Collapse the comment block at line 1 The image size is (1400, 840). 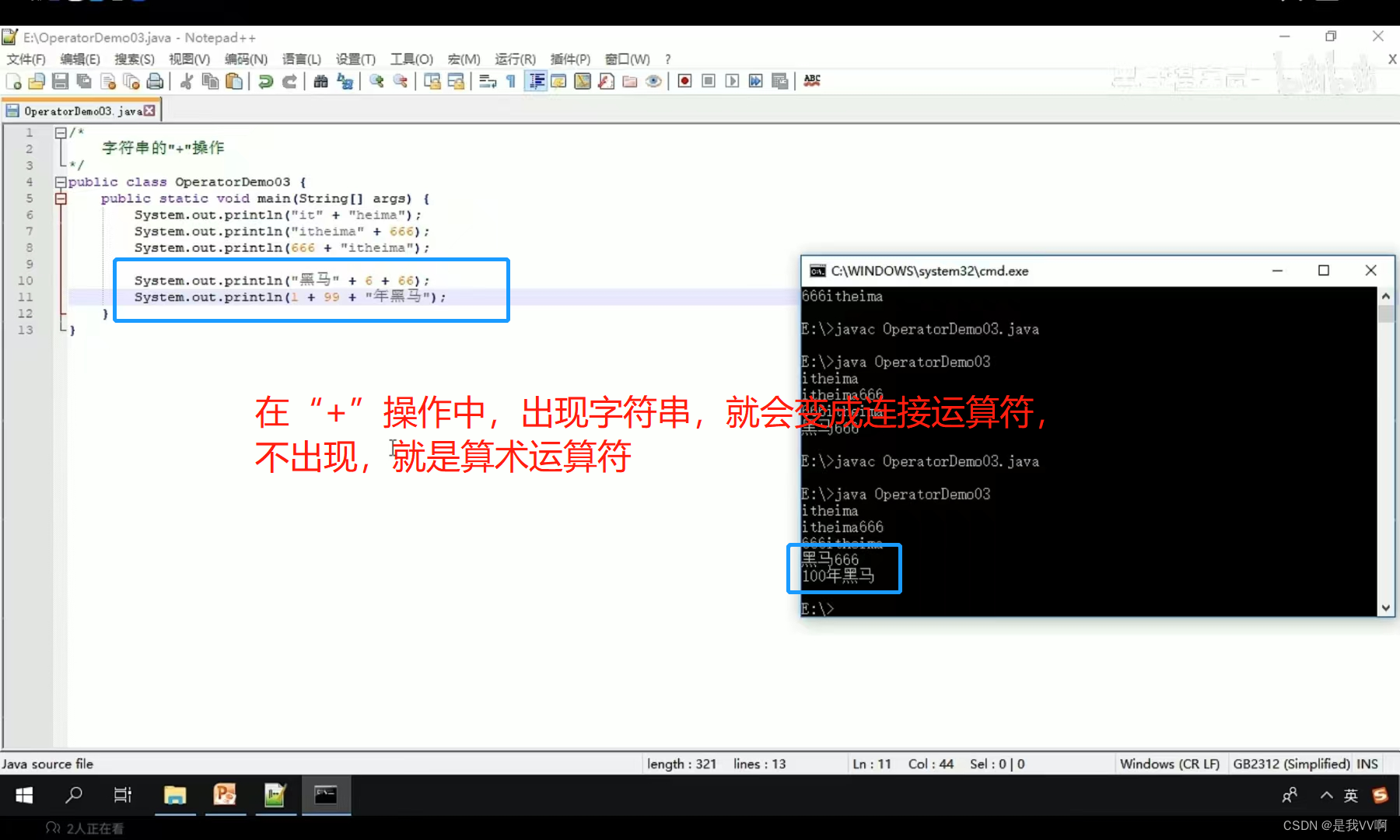61,132
